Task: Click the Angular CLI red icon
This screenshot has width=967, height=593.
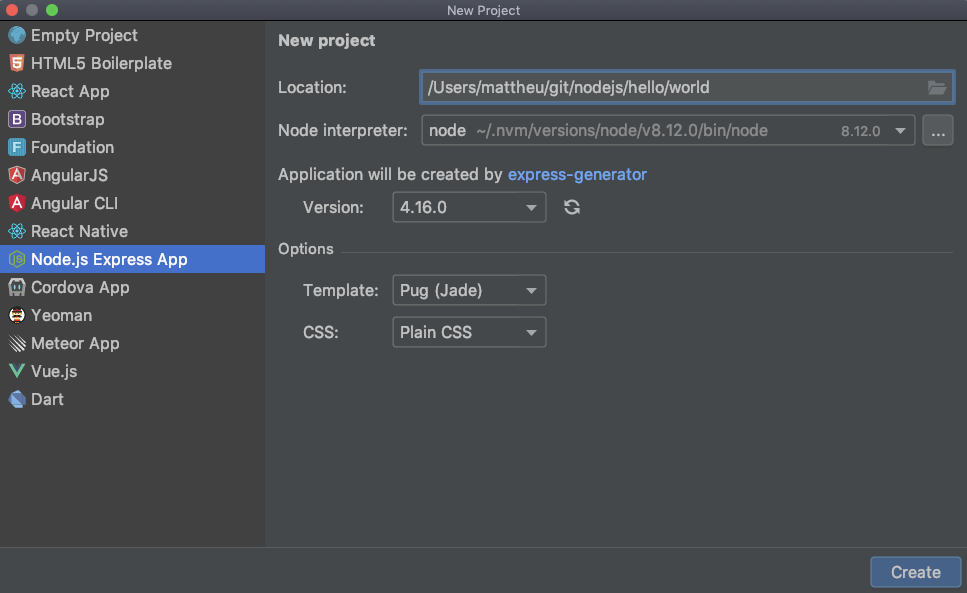Action: point(17,203)
